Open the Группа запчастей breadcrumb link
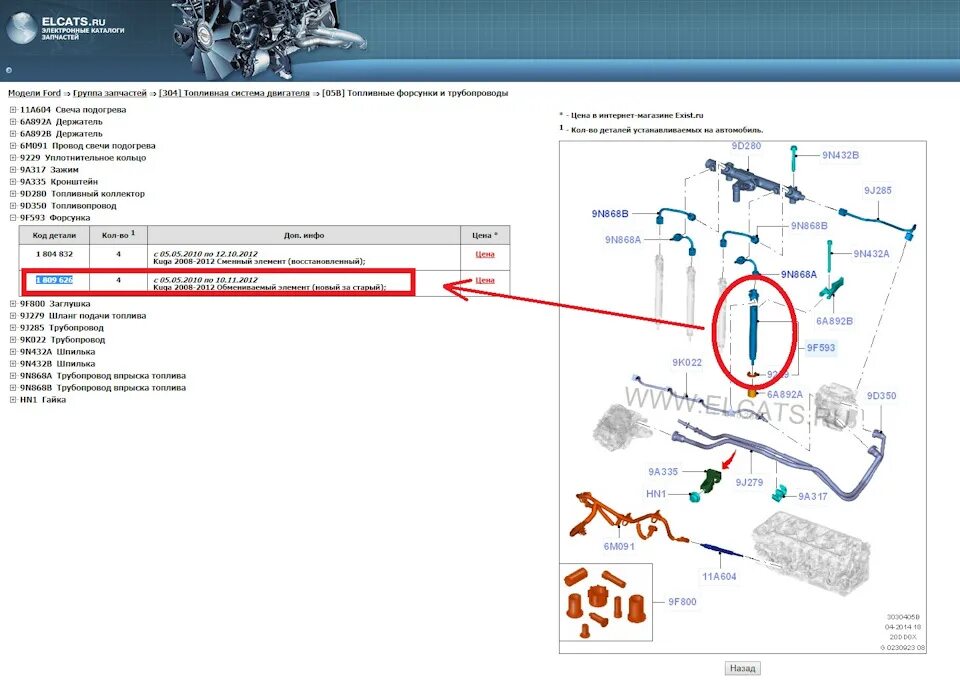The width and height of the screenshot is (960, 684). tap(110, 93)
